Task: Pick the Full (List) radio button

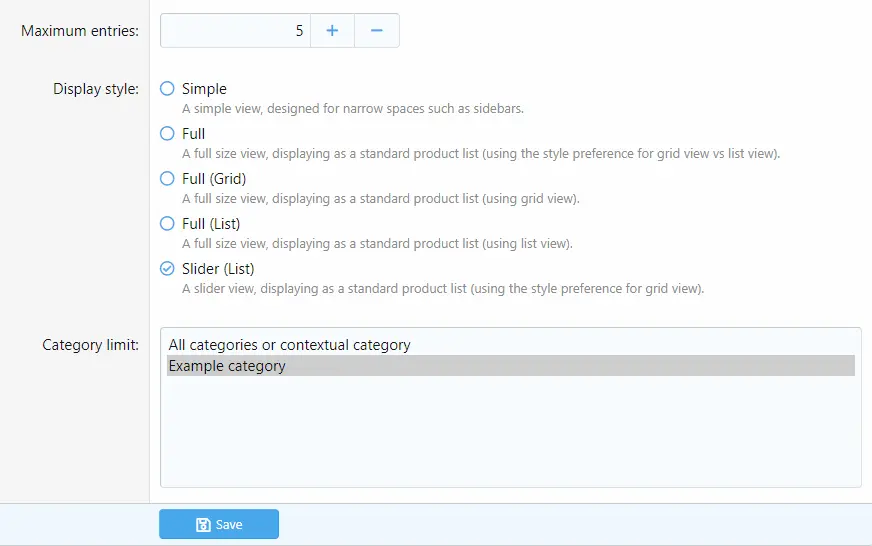Action: tap(168, 224)
